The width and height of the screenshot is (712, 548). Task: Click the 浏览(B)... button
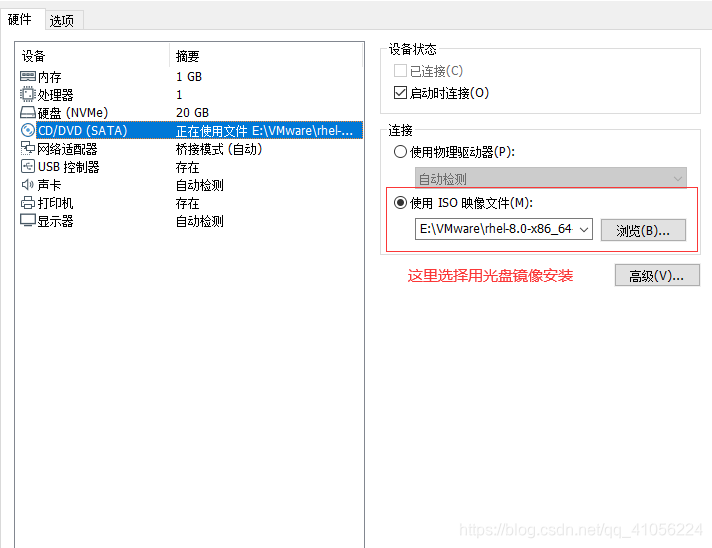643,230
